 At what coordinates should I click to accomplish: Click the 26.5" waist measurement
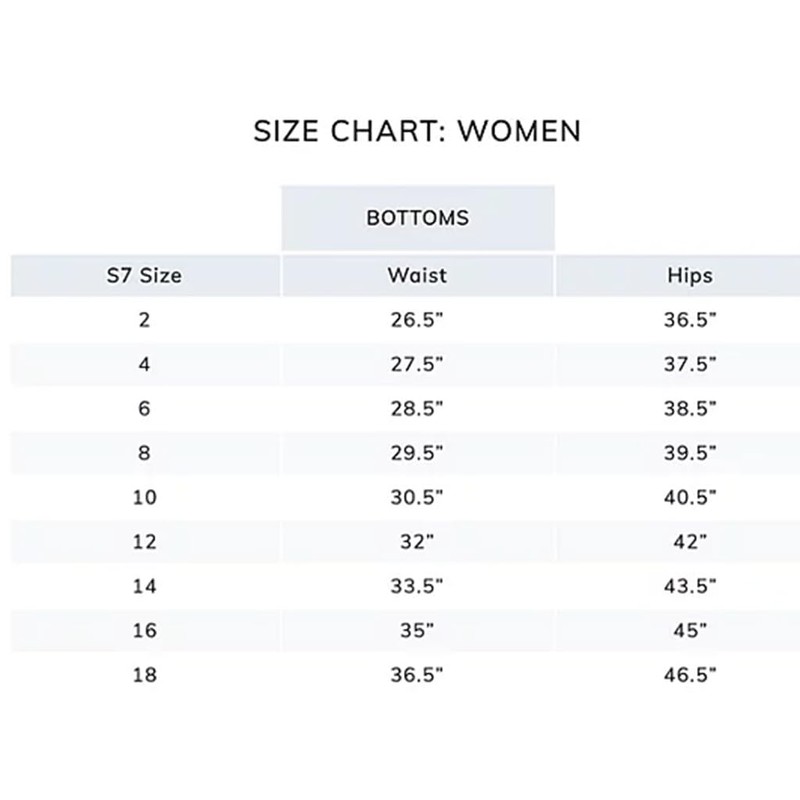pyautogui.click(x=418, y=321)
